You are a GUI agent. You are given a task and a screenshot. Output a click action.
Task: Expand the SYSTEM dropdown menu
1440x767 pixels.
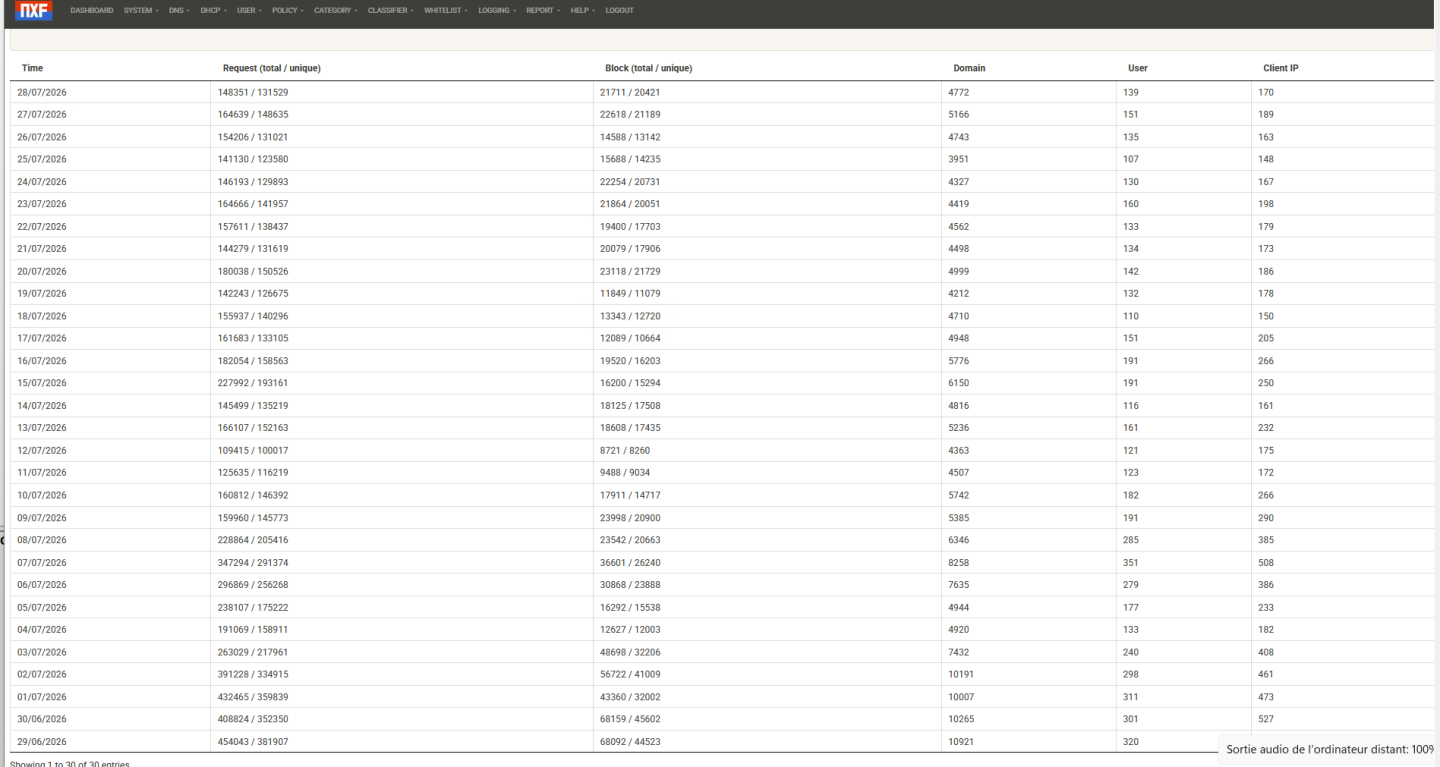[x=141, y=11]
